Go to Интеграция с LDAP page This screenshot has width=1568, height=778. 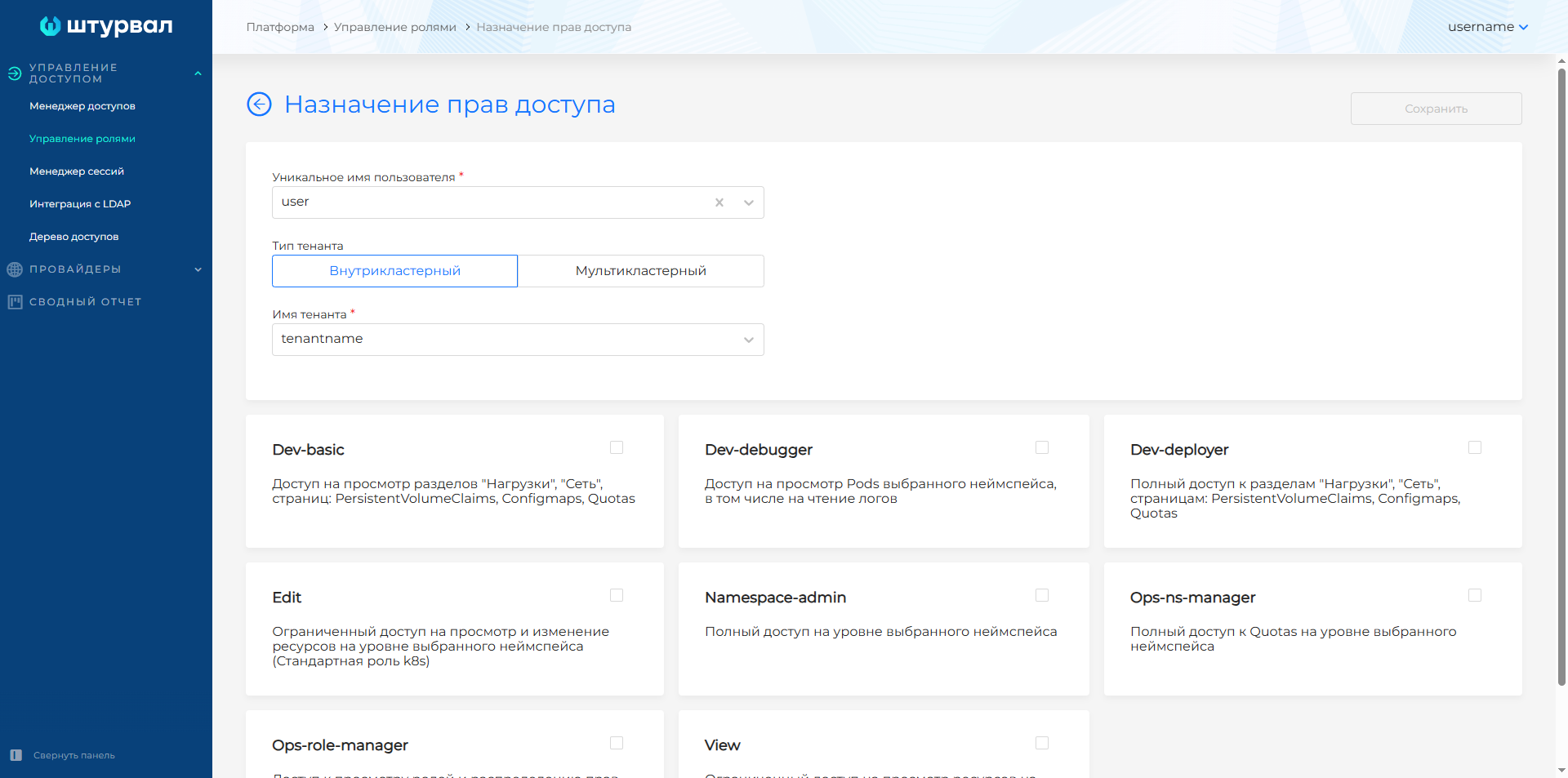(80, 204)
